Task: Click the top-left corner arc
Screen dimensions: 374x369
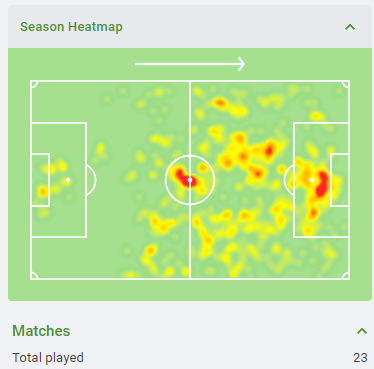Action: (34, 84)
